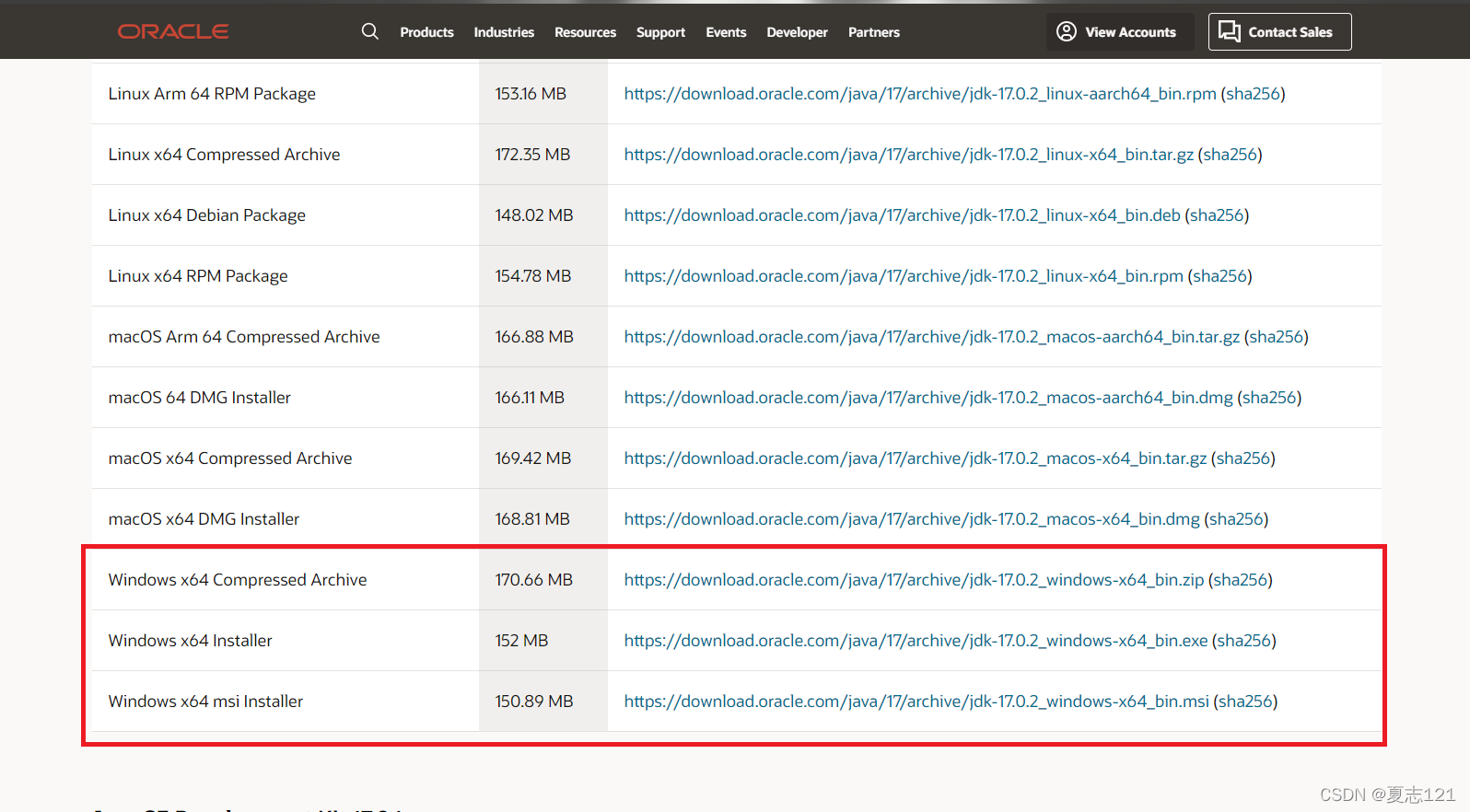This screenshot has width=1470, height=812.
Task: Click the 148.02 MB size cell
Action: click(x=543, y=215)
